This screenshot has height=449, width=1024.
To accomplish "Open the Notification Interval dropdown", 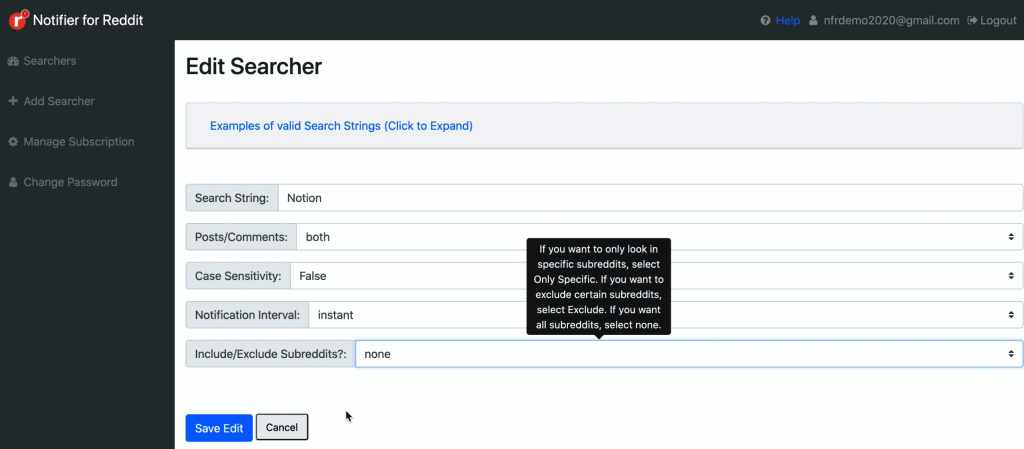I will [x=665, y=315].
